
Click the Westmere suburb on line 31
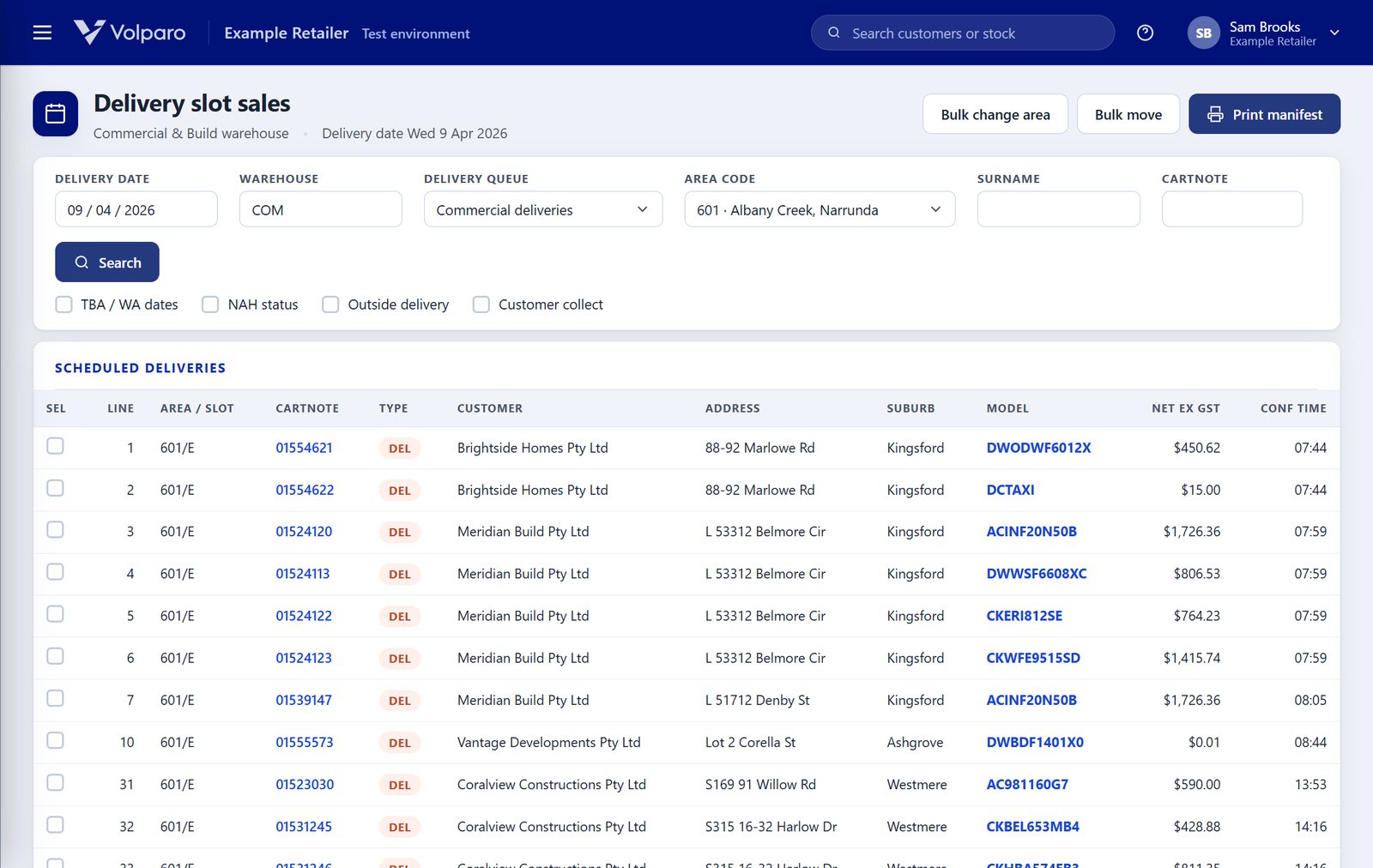(x=917, y=784)
